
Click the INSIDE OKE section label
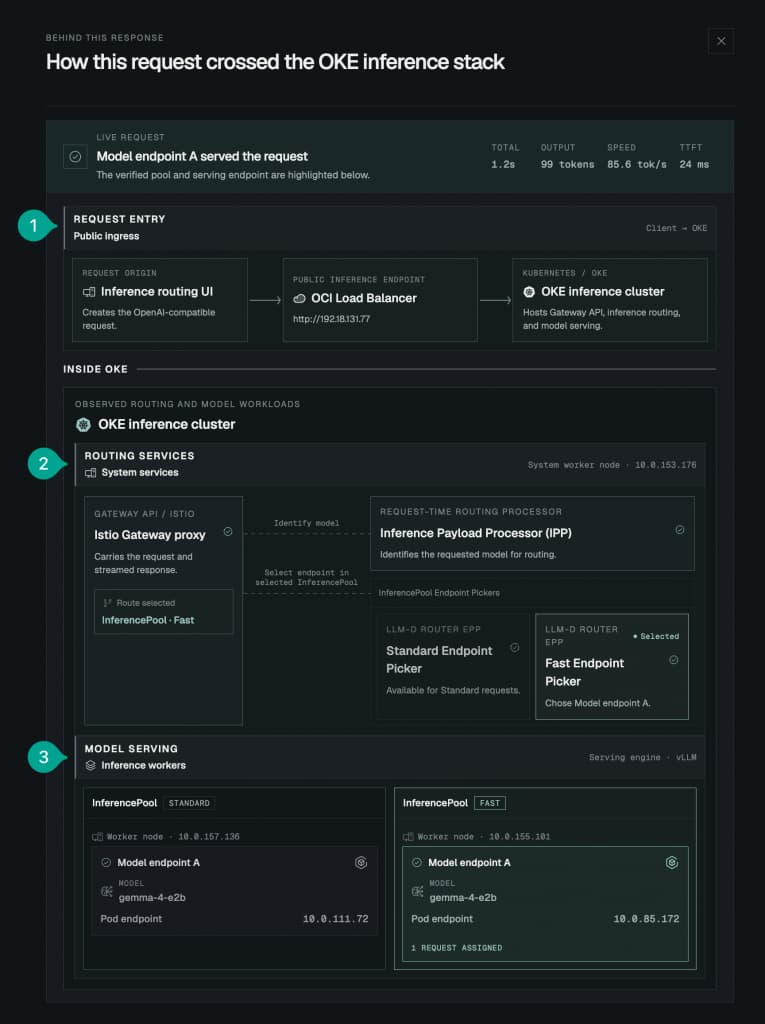coord(95,369)
